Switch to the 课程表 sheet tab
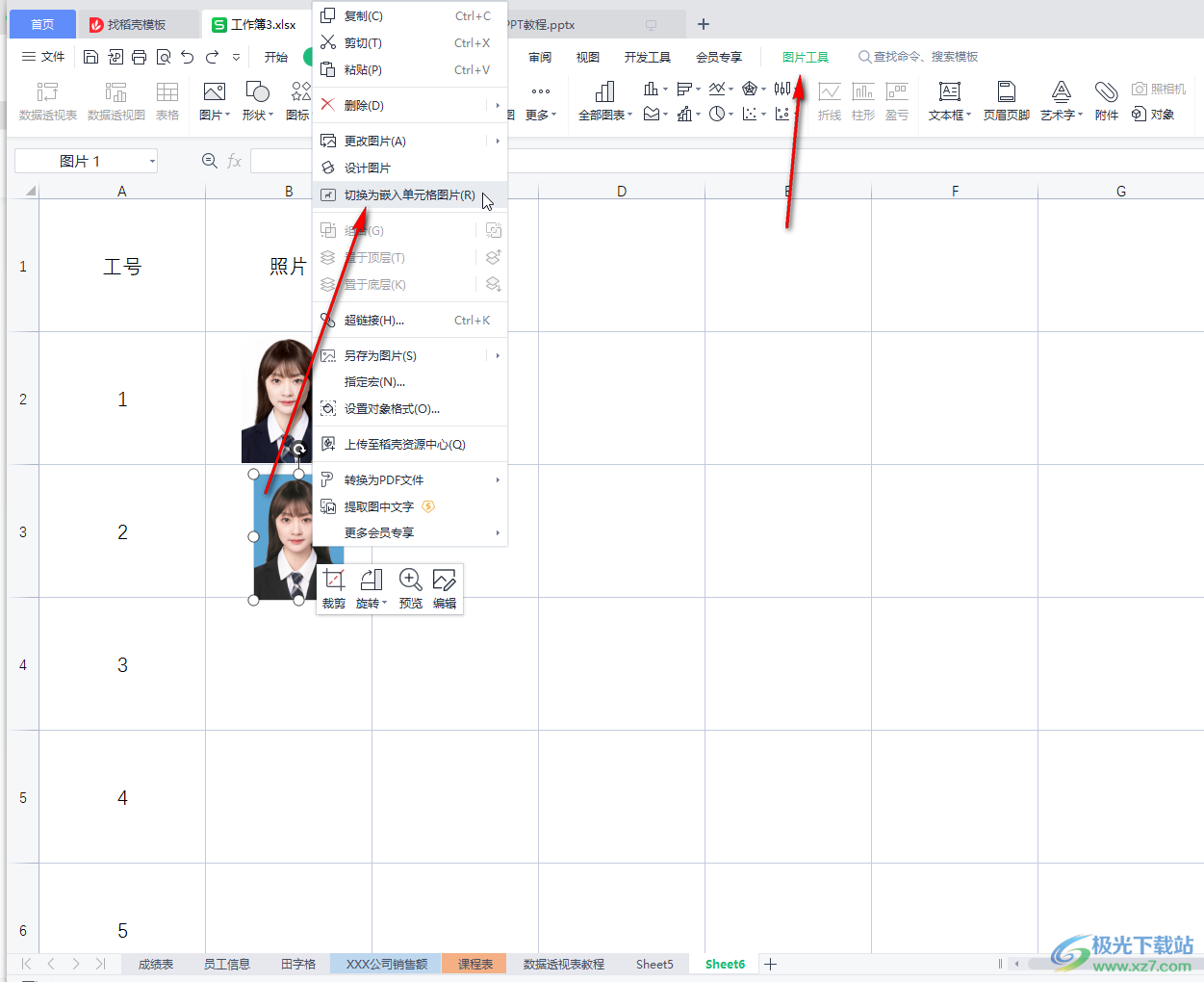This screenshot has width=1204, height=982. coord(475,964)
